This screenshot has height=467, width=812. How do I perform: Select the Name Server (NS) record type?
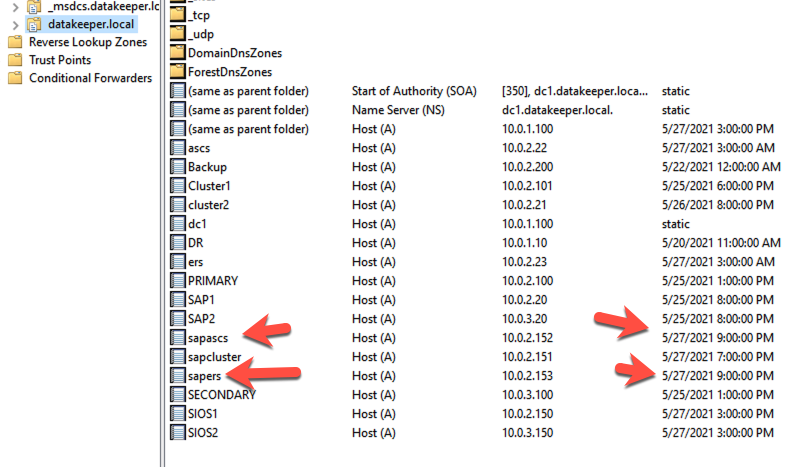pyautogui.click(x=398, y=110)
